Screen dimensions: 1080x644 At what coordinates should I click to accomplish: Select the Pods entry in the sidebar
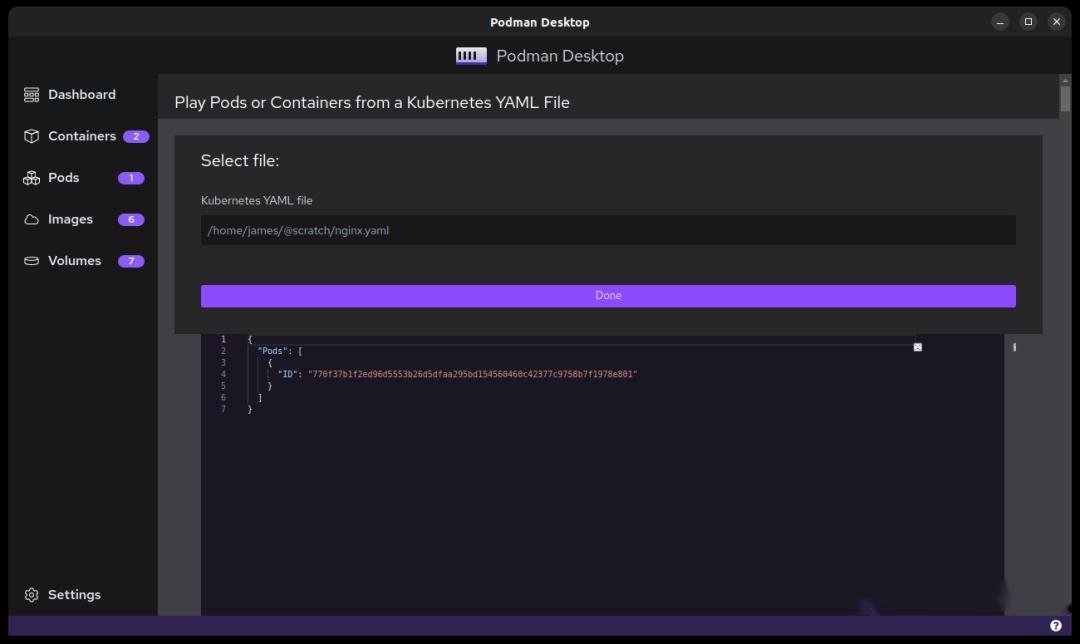64,177
